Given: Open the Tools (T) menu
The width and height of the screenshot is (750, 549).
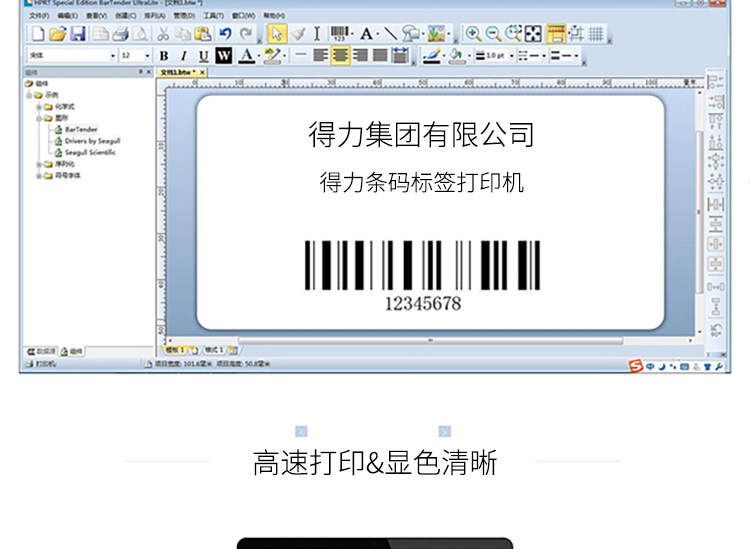Looking at the screenshot, I should tap(213, 15).
